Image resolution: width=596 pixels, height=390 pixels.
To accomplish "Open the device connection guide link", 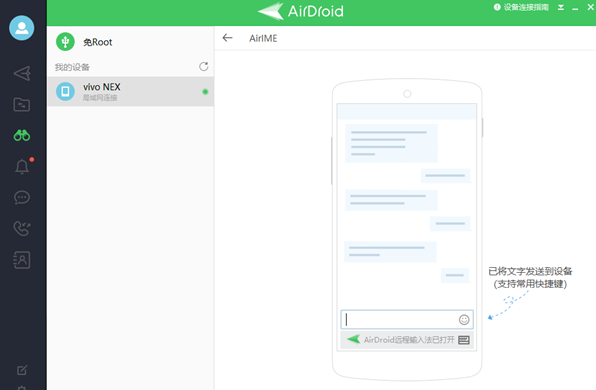I will point(526,7).
